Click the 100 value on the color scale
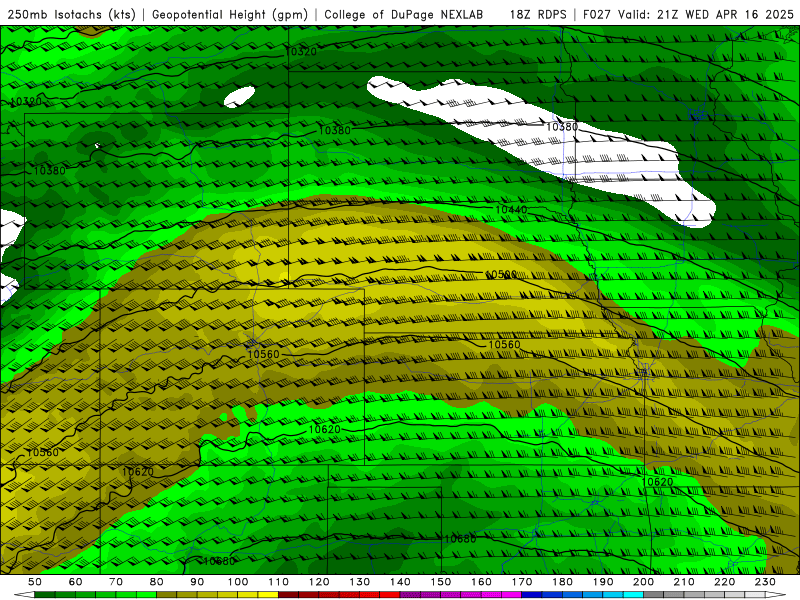 click(x=238, y=582)
